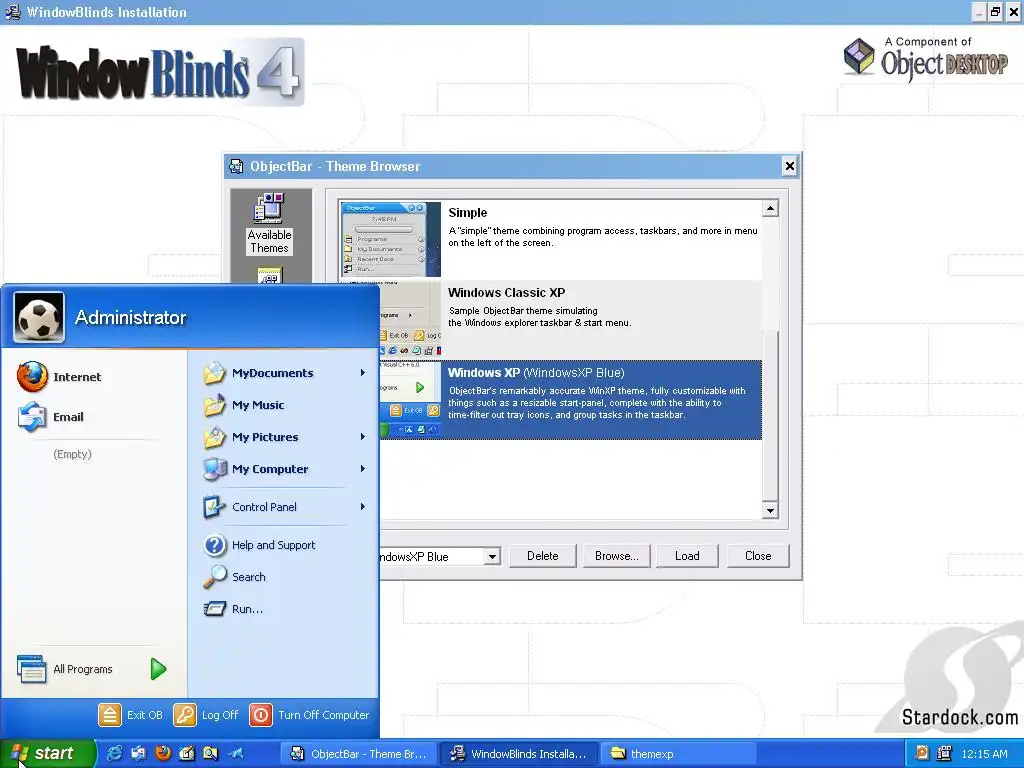Click the theme list scroll down arrow

(x=770, y=511)
